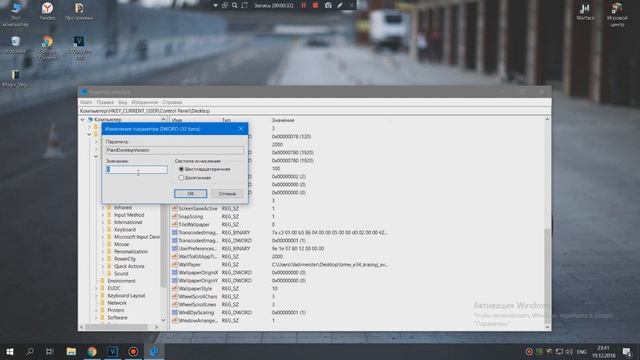Viewport: 640px width, 360px height.
Task: Open the Программы desktop shortcut
Action: click(x=79, y=11)
